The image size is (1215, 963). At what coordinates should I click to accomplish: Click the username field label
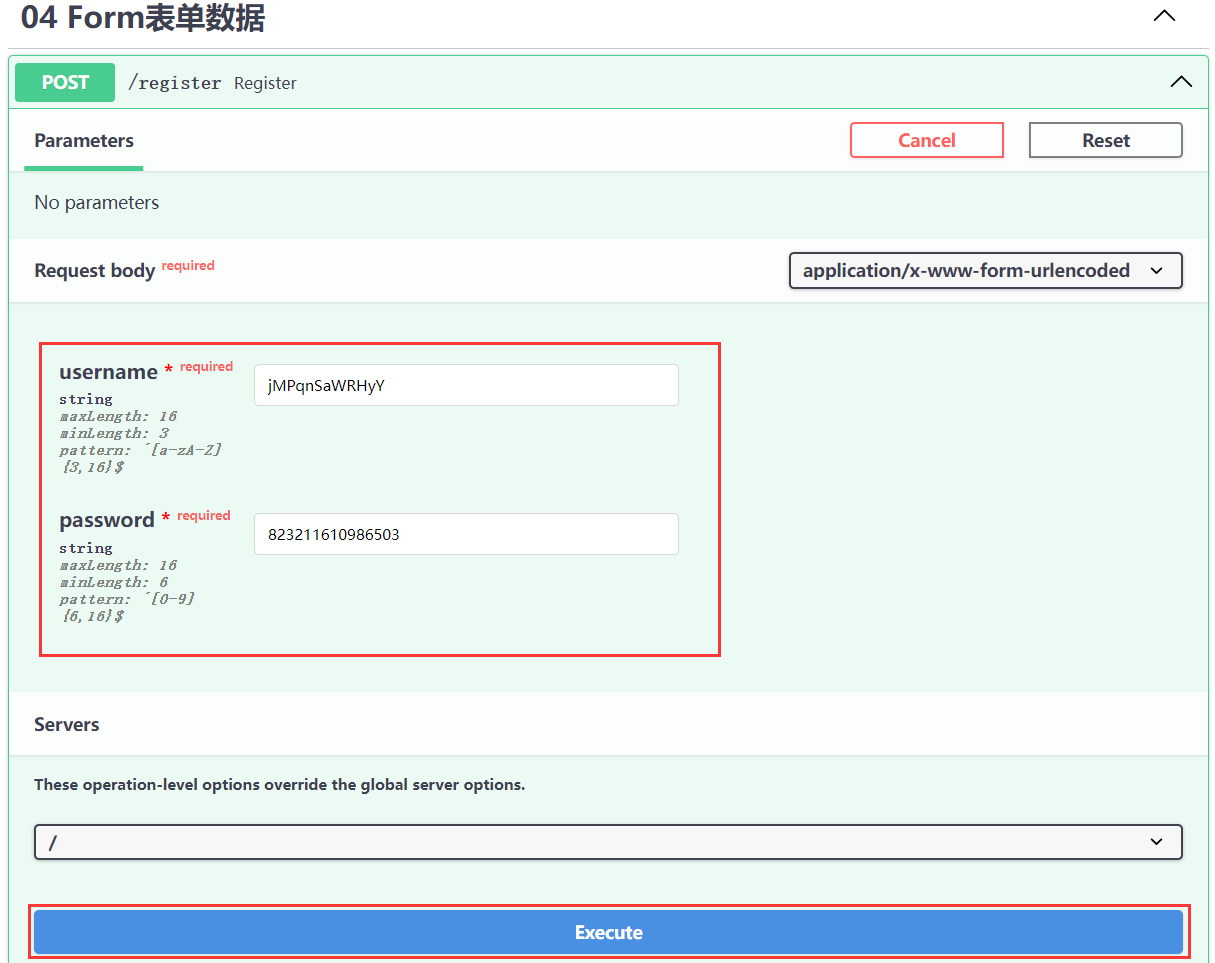[x=108, y=372]
